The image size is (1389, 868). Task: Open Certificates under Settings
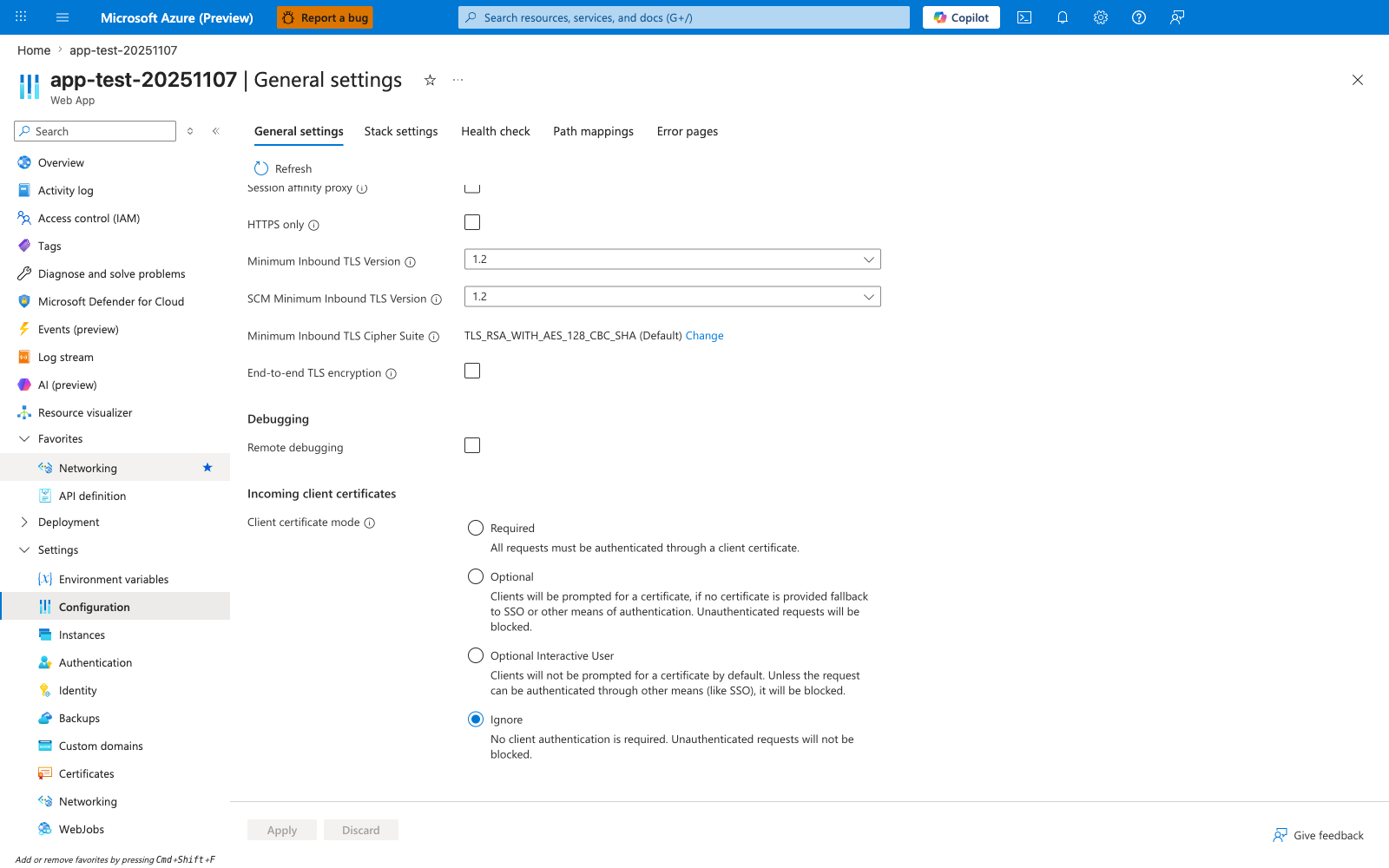87,773
